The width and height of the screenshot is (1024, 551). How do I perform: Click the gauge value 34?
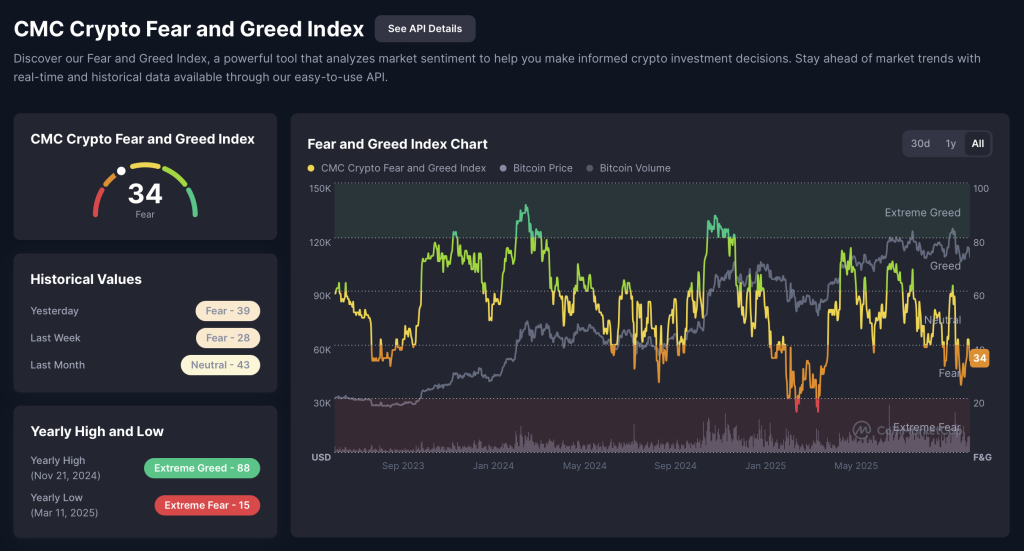click(x=145, y=194)
